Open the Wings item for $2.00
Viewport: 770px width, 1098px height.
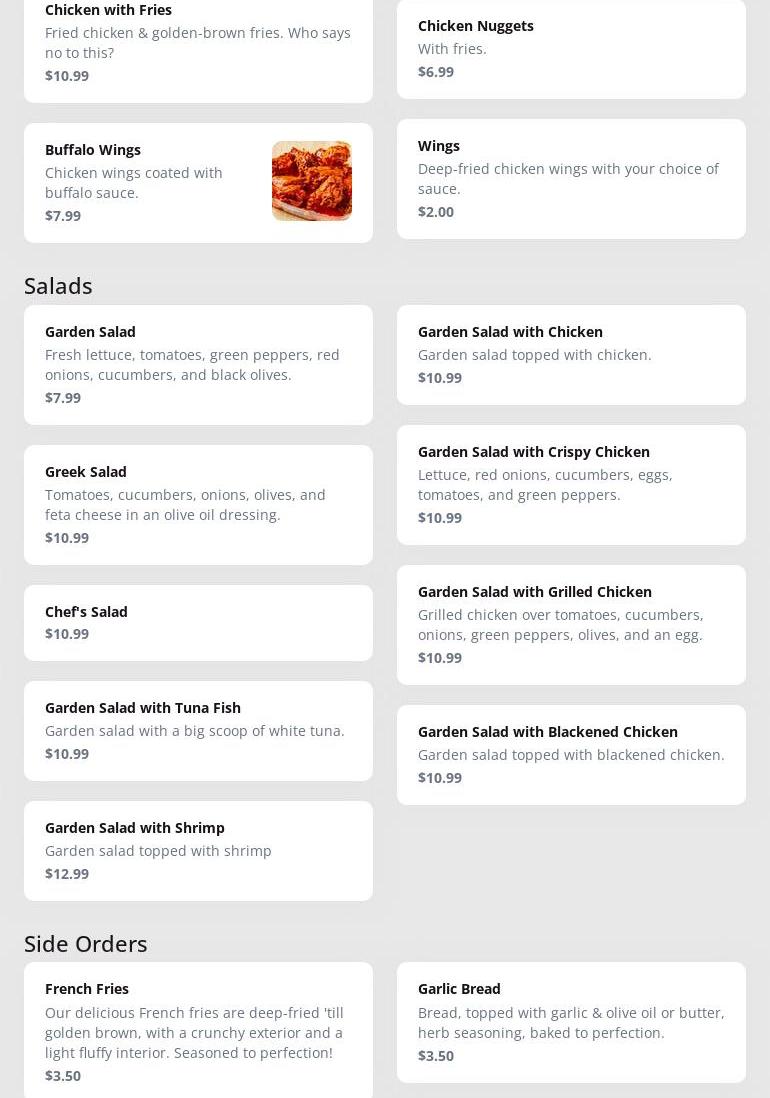point(570,179)
